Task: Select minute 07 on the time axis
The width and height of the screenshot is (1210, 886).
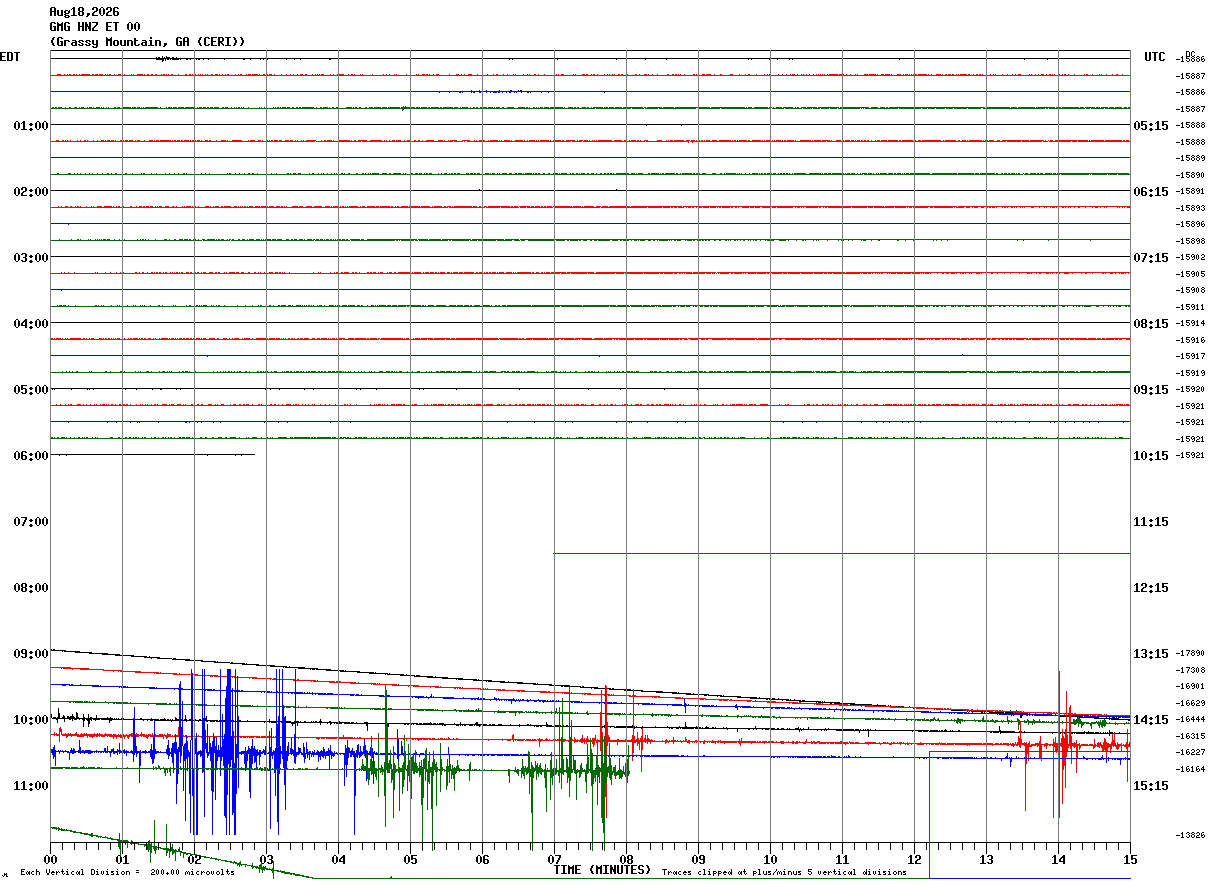Action: click(555, 860)
